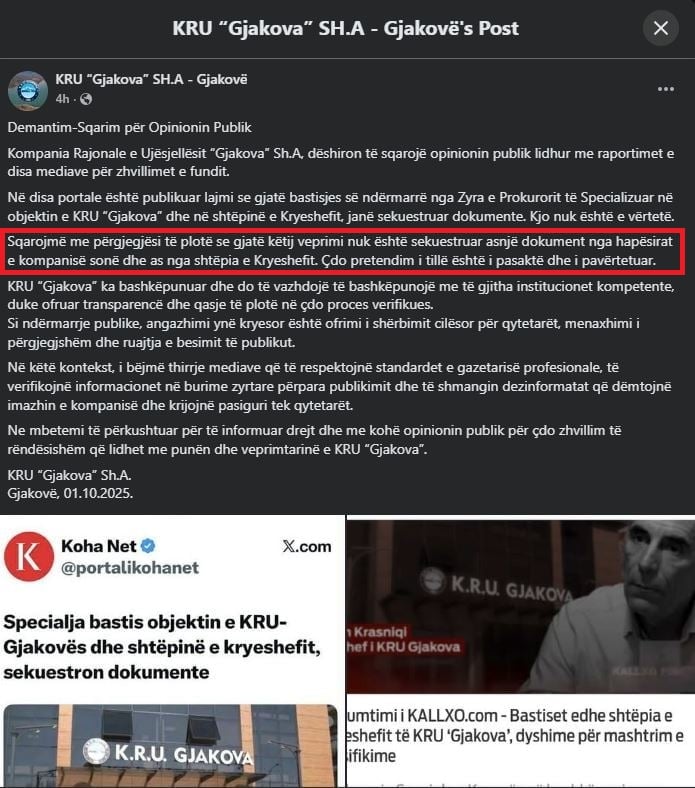Click the Demantim-Sqarim për Opinionin Publik line
The height and width of the screenshot is (788, 695).
(x=129, y=128)
